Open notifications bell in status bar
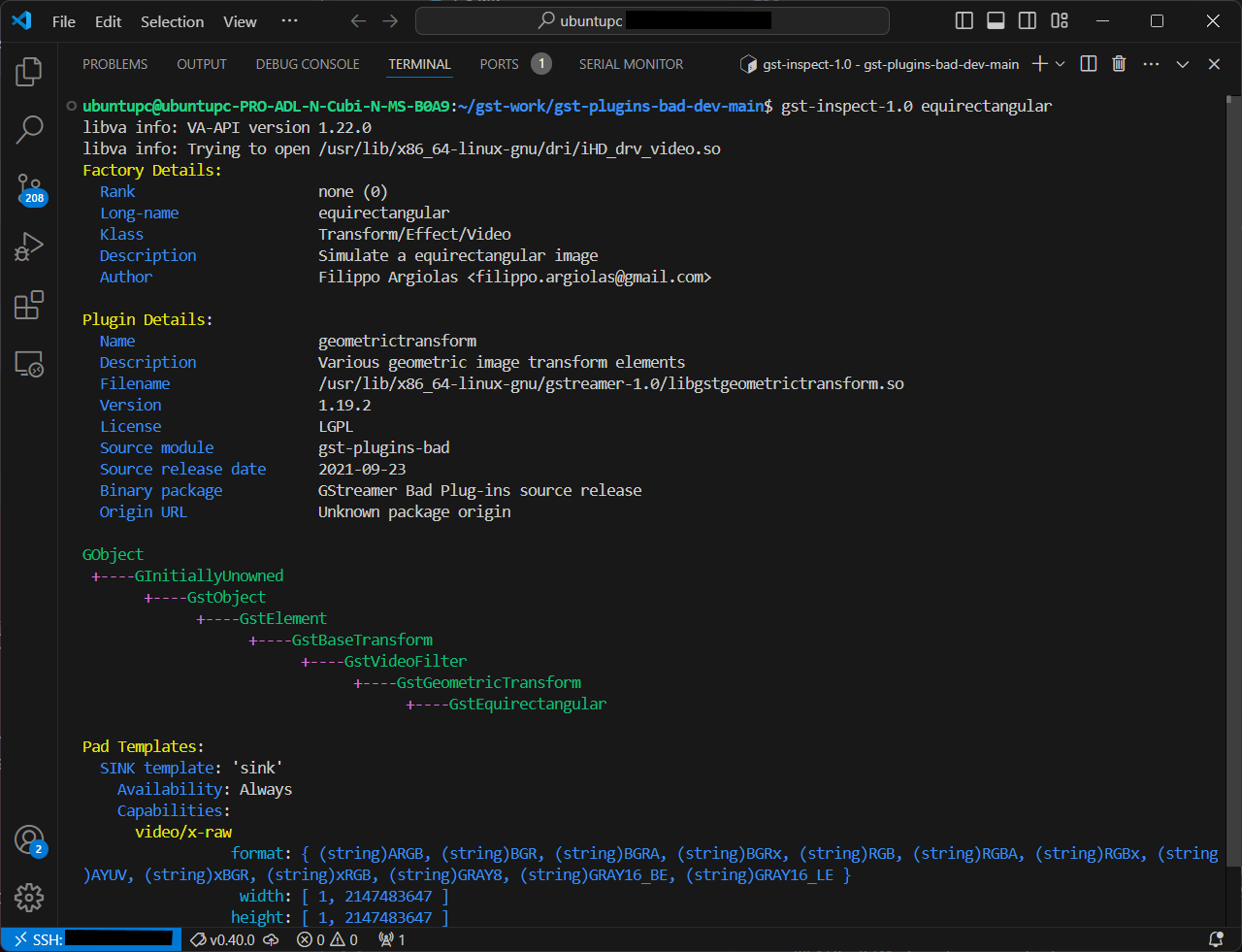Viewport: 1242px width, 952px height. click(1216, 939)
